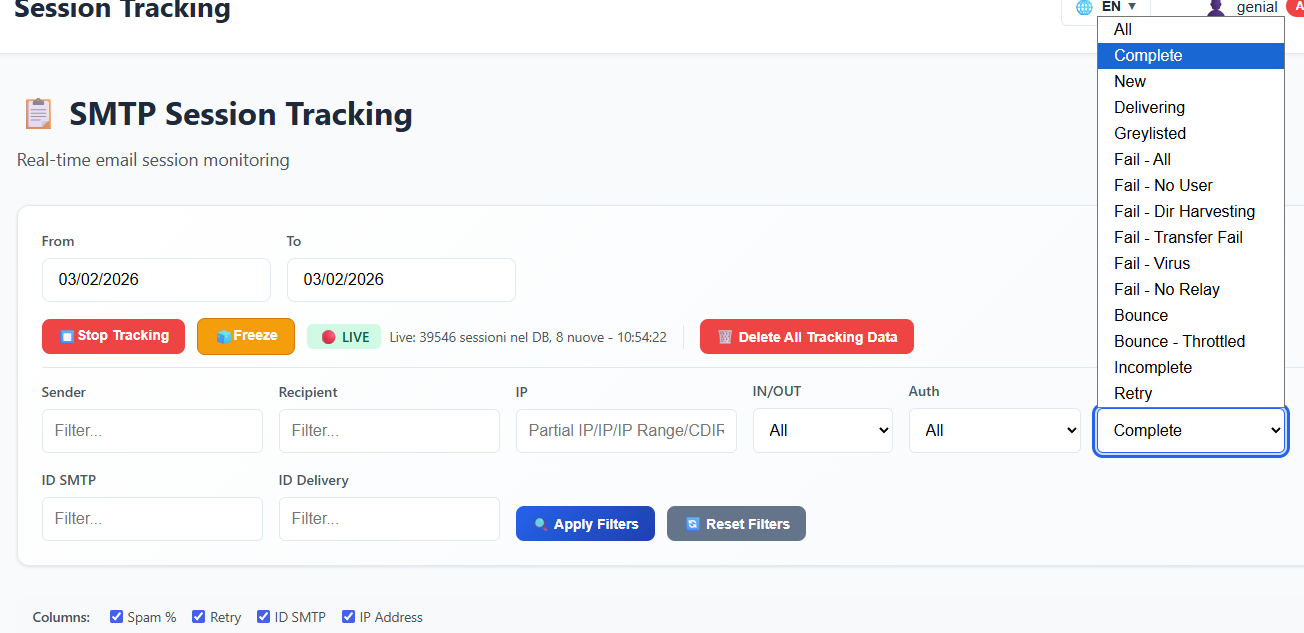Select Greylisted from the status list
The image size is (1304, 633).
click(1150, 133)
